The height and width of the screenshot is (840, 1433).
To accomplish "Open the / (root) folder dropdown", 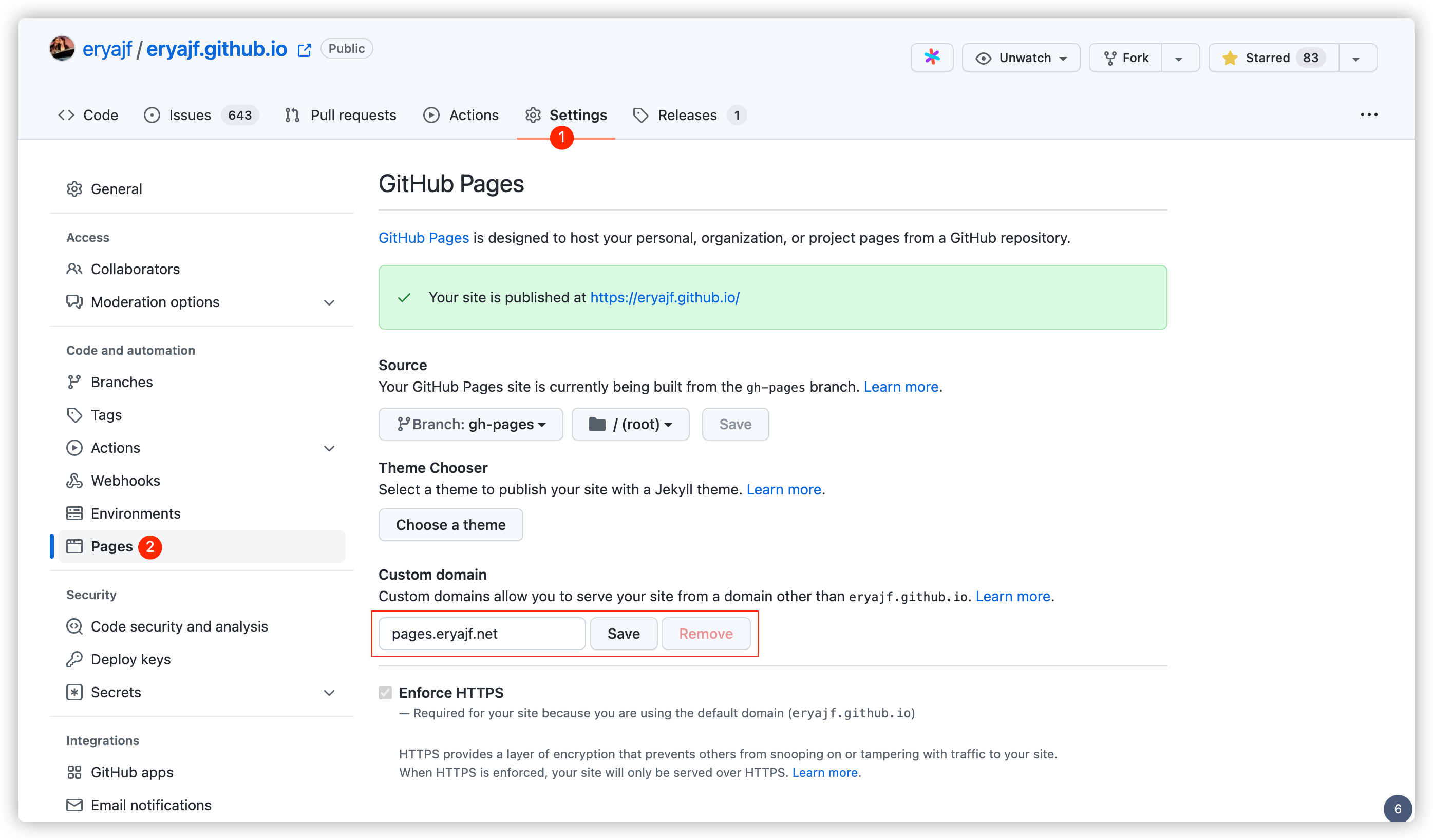I will 631,424.
